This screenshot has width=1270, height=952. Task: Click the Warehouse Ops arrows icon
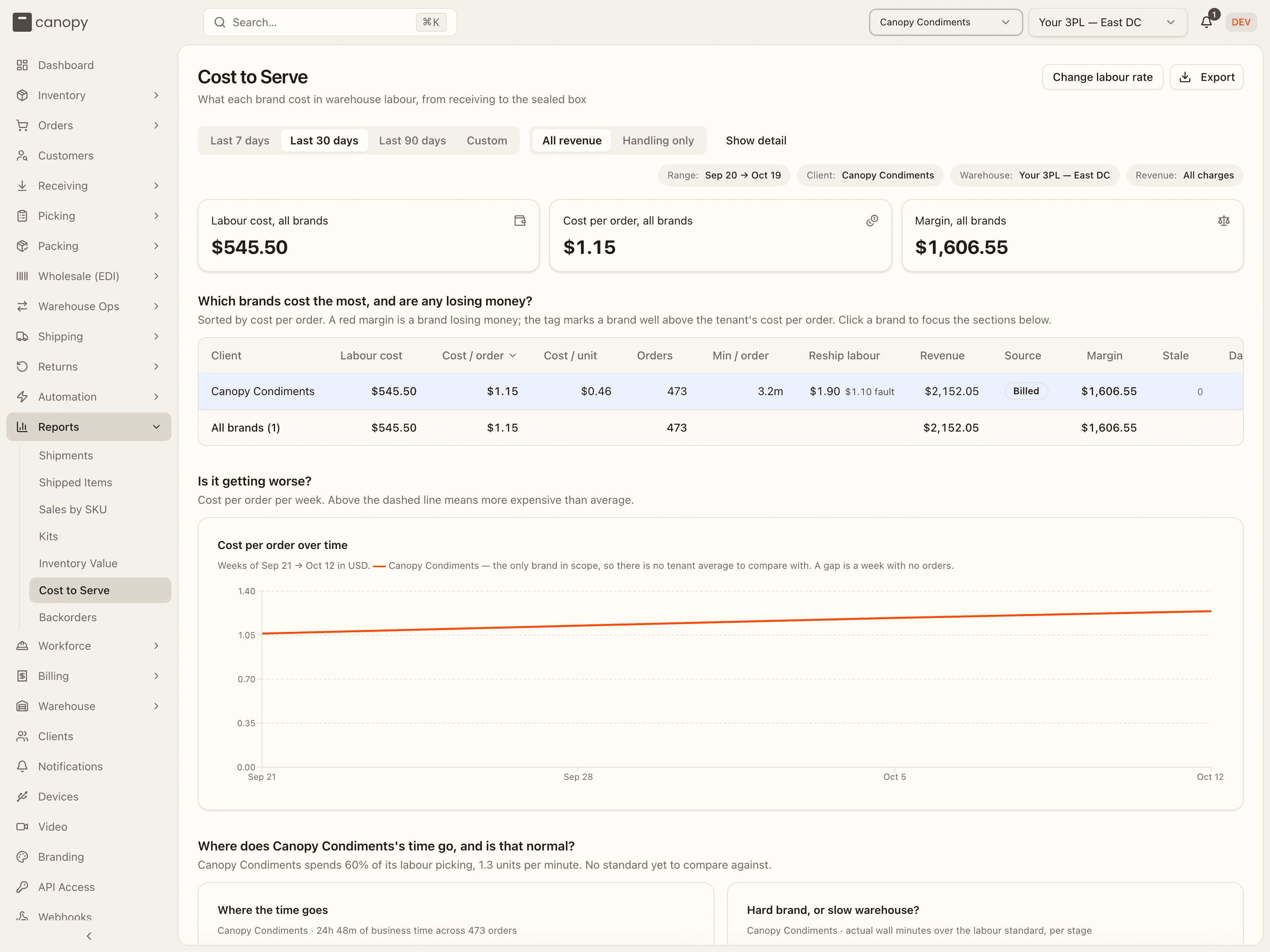22,306
